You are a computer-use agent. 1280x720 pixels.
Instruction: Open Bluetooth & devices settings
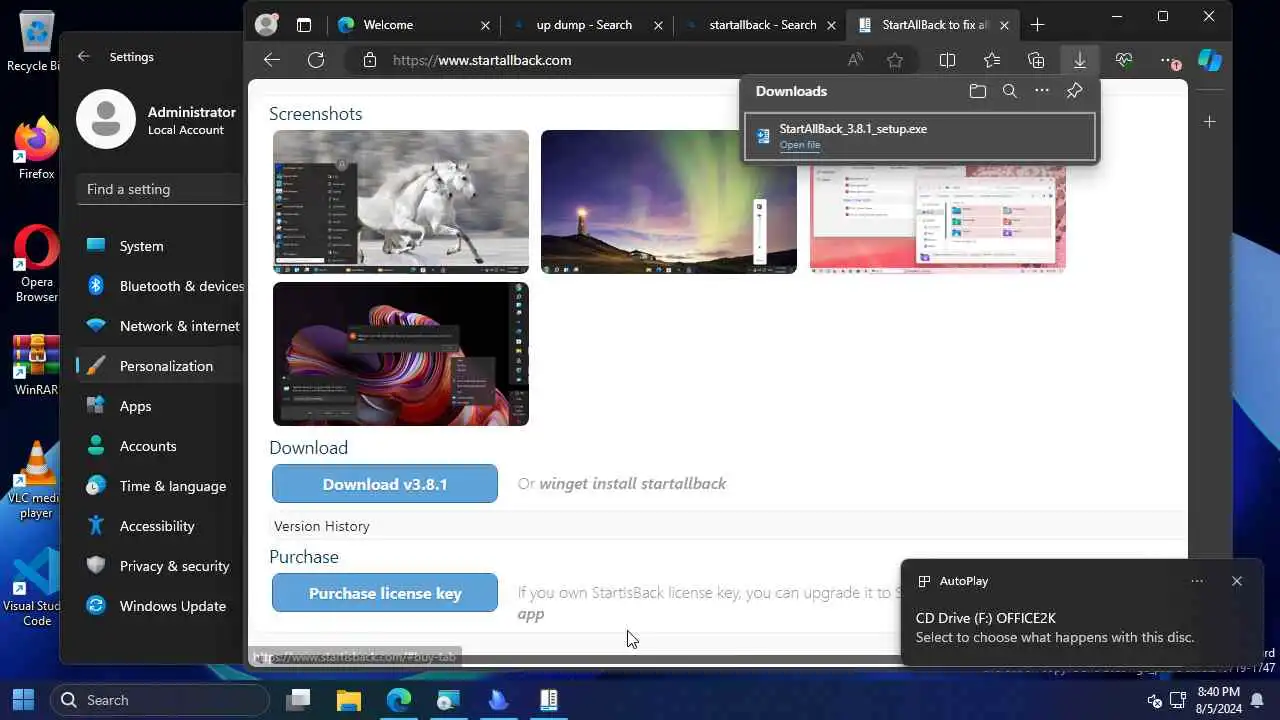click(x=160, y=286)
